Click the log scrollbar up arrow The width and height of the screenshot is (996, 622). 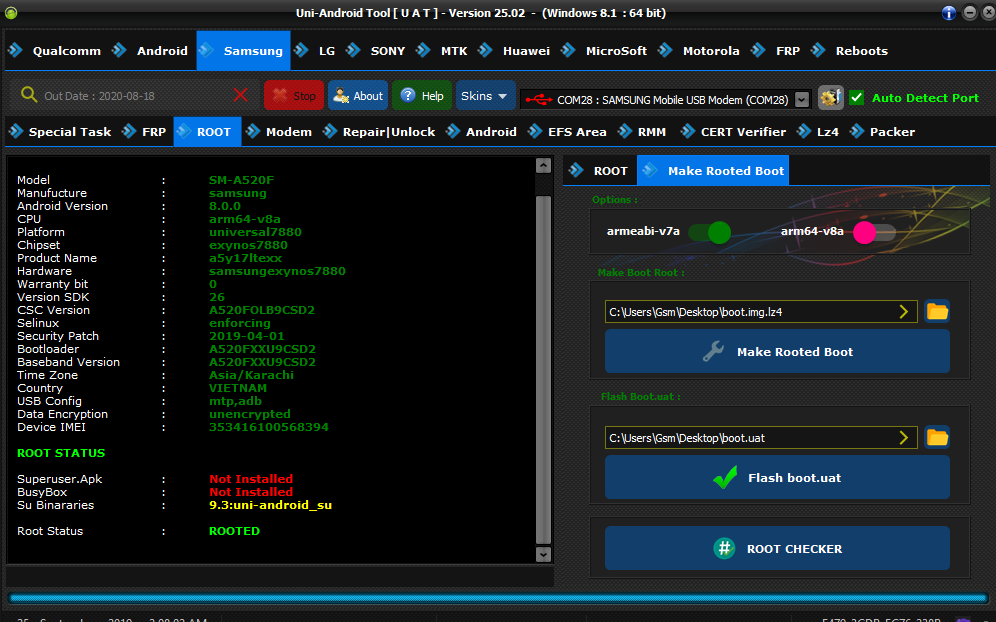click(x=543, y=165)
